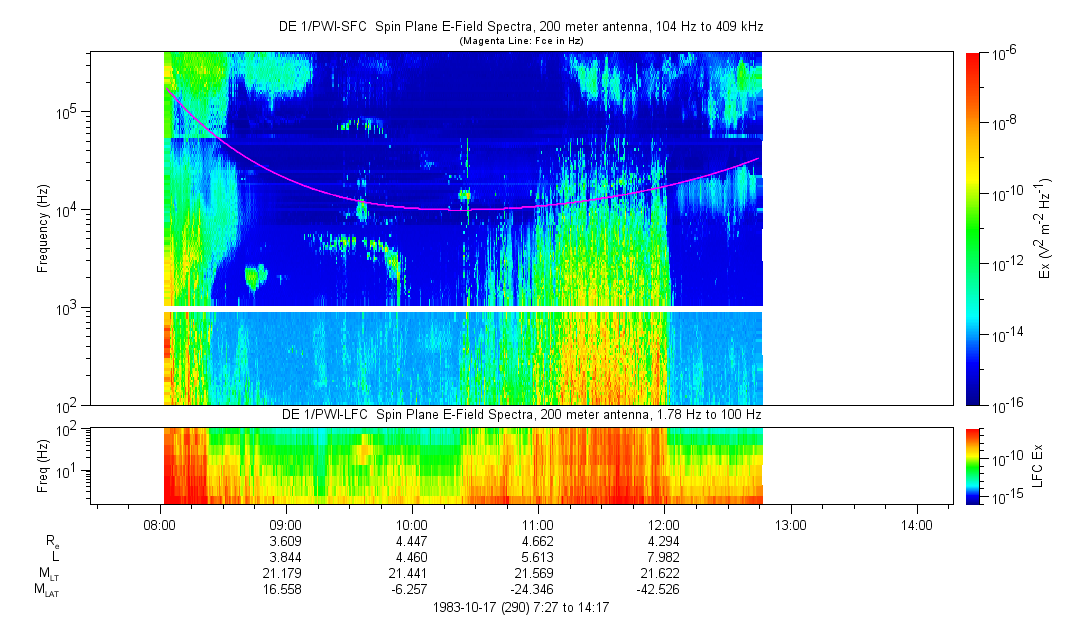The height and width of the screenshot is (620, 1083).
Task: Click the 08:00 time axis label
Action: click(160, 523)
